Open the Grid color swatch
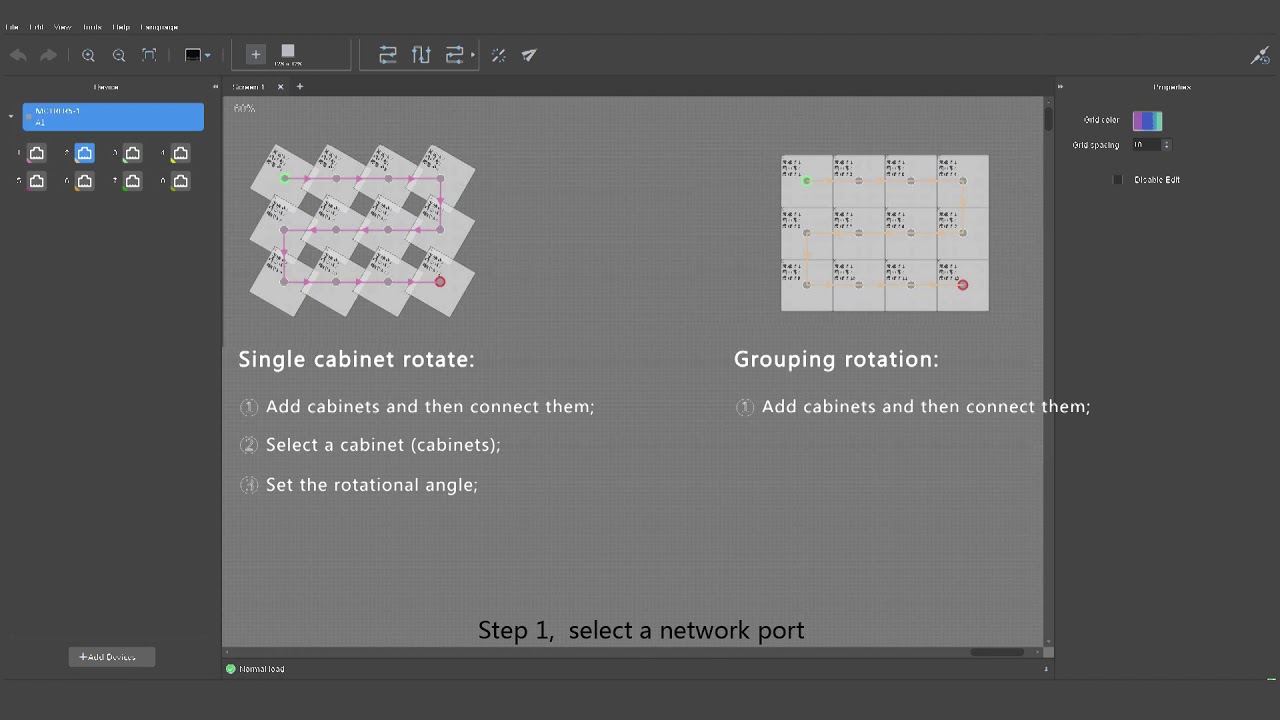The width and height of the screenshot is (1280, 720). (1147, 121)
